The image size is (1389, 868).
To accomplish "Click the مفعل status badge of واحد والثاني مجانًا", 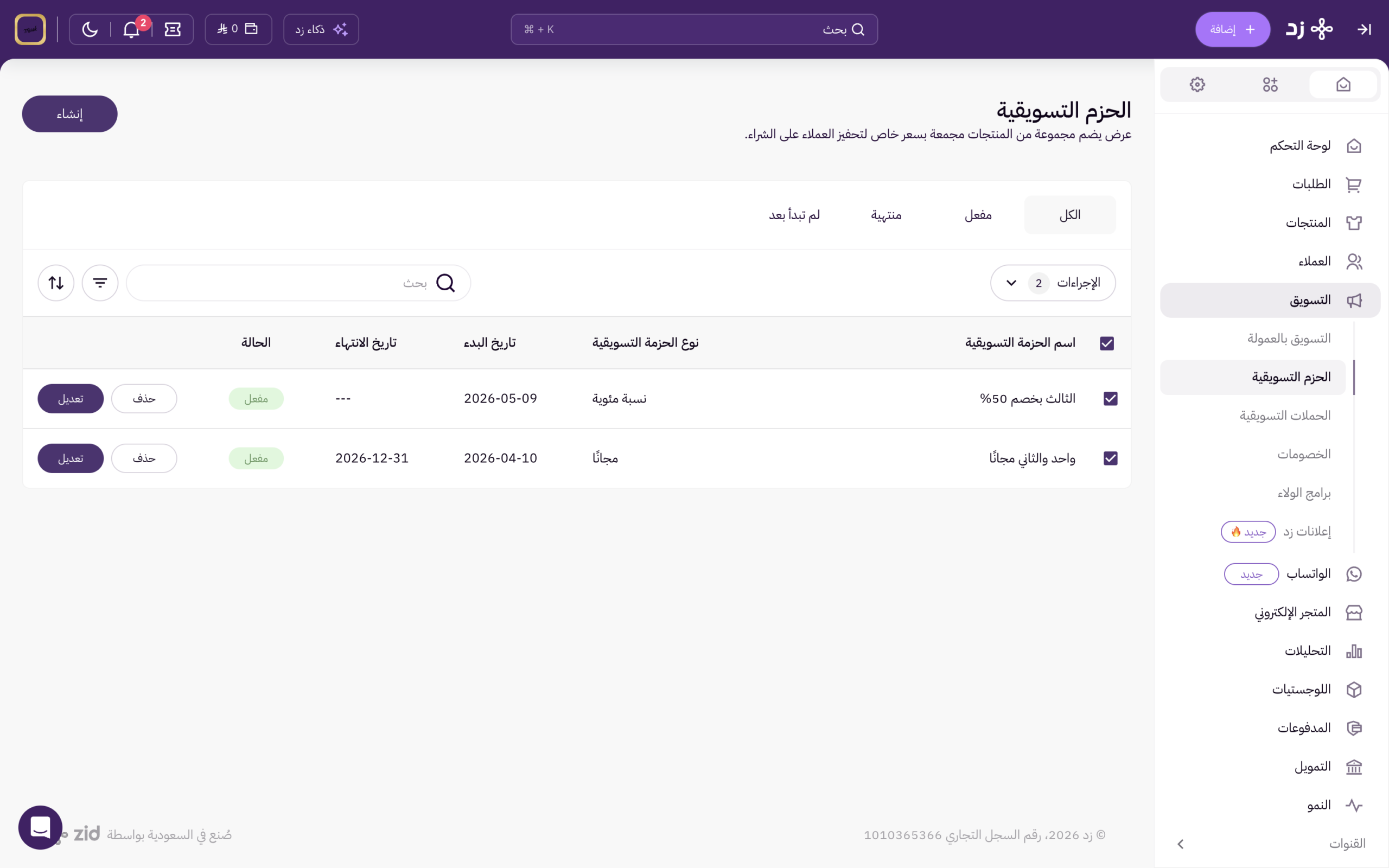I will [256, 458].
